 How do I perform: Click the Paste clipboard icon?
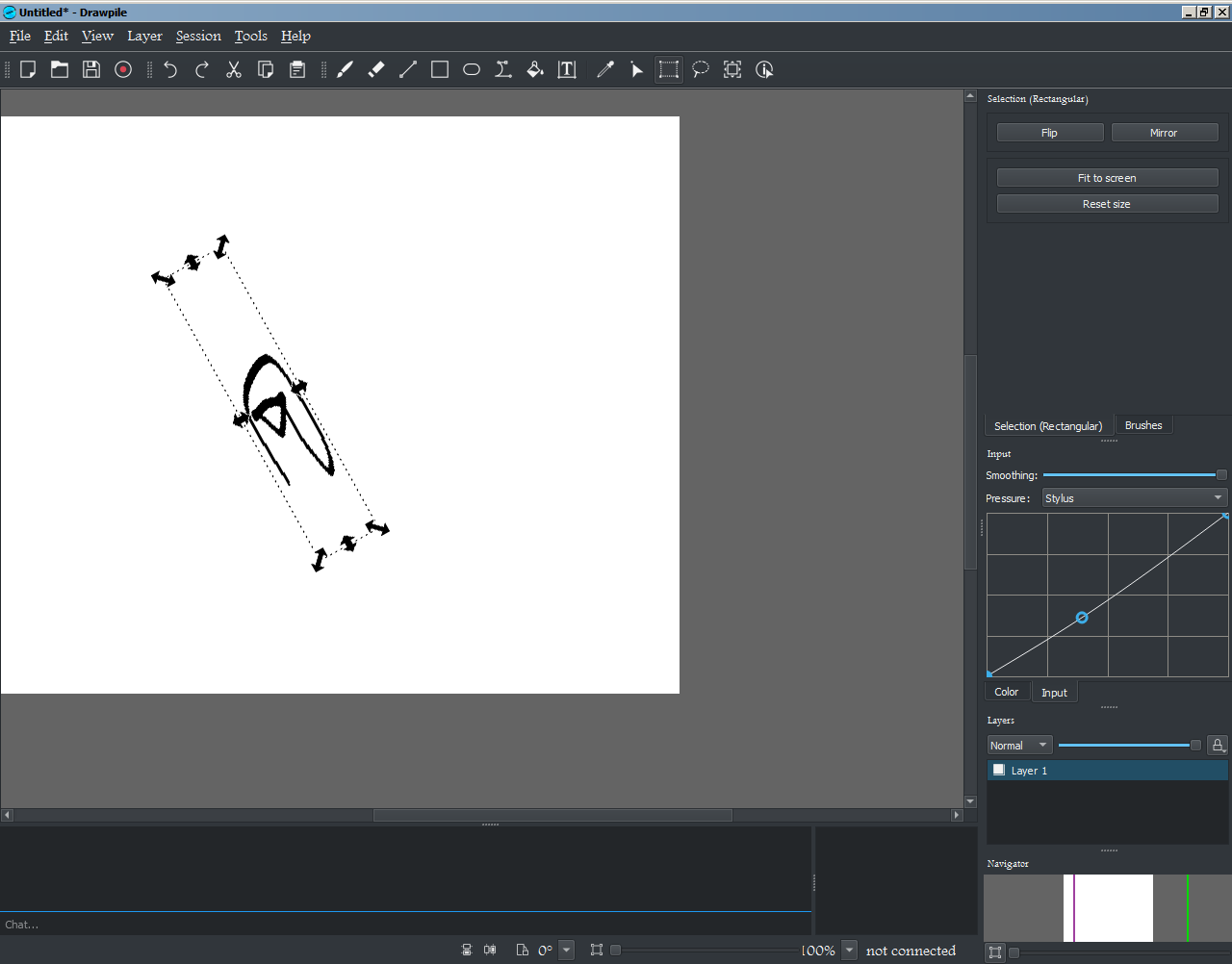(297, 69)
